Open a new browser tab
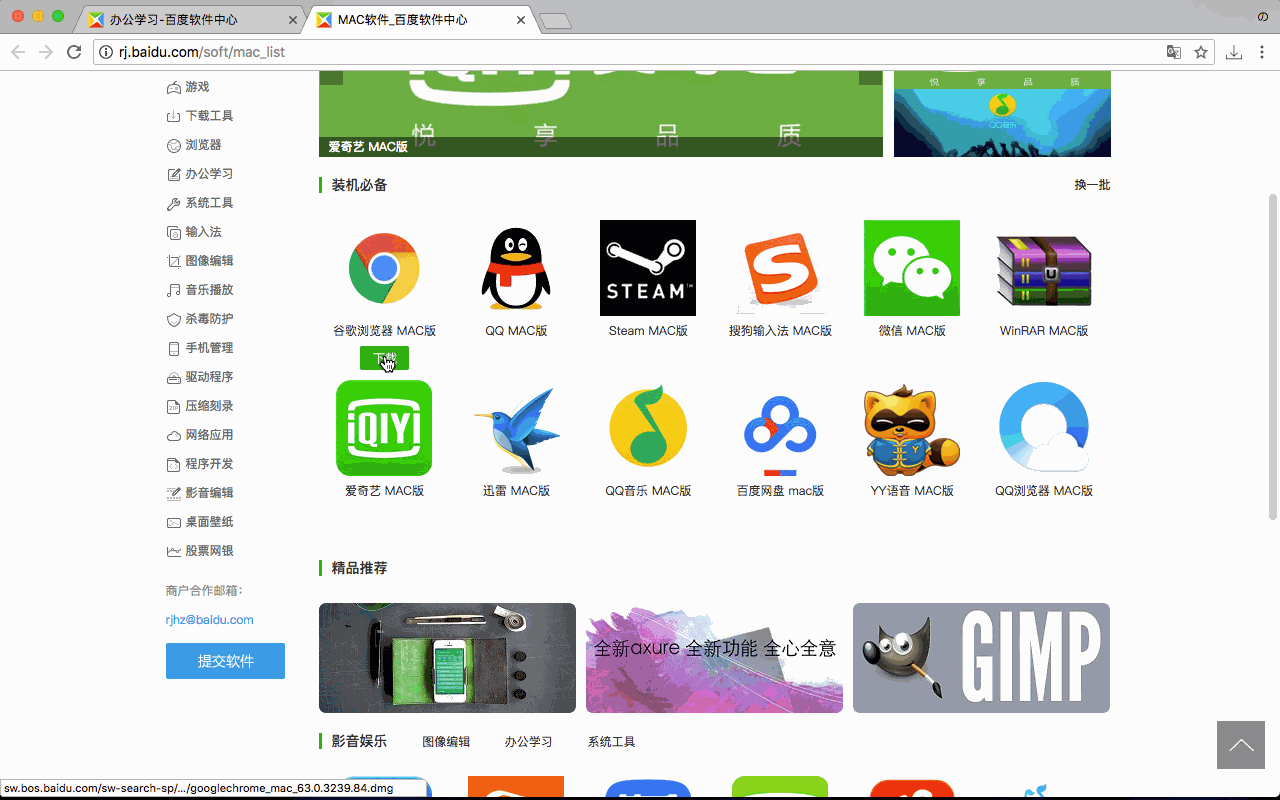 pyautogui.click(x=555, y=21)
